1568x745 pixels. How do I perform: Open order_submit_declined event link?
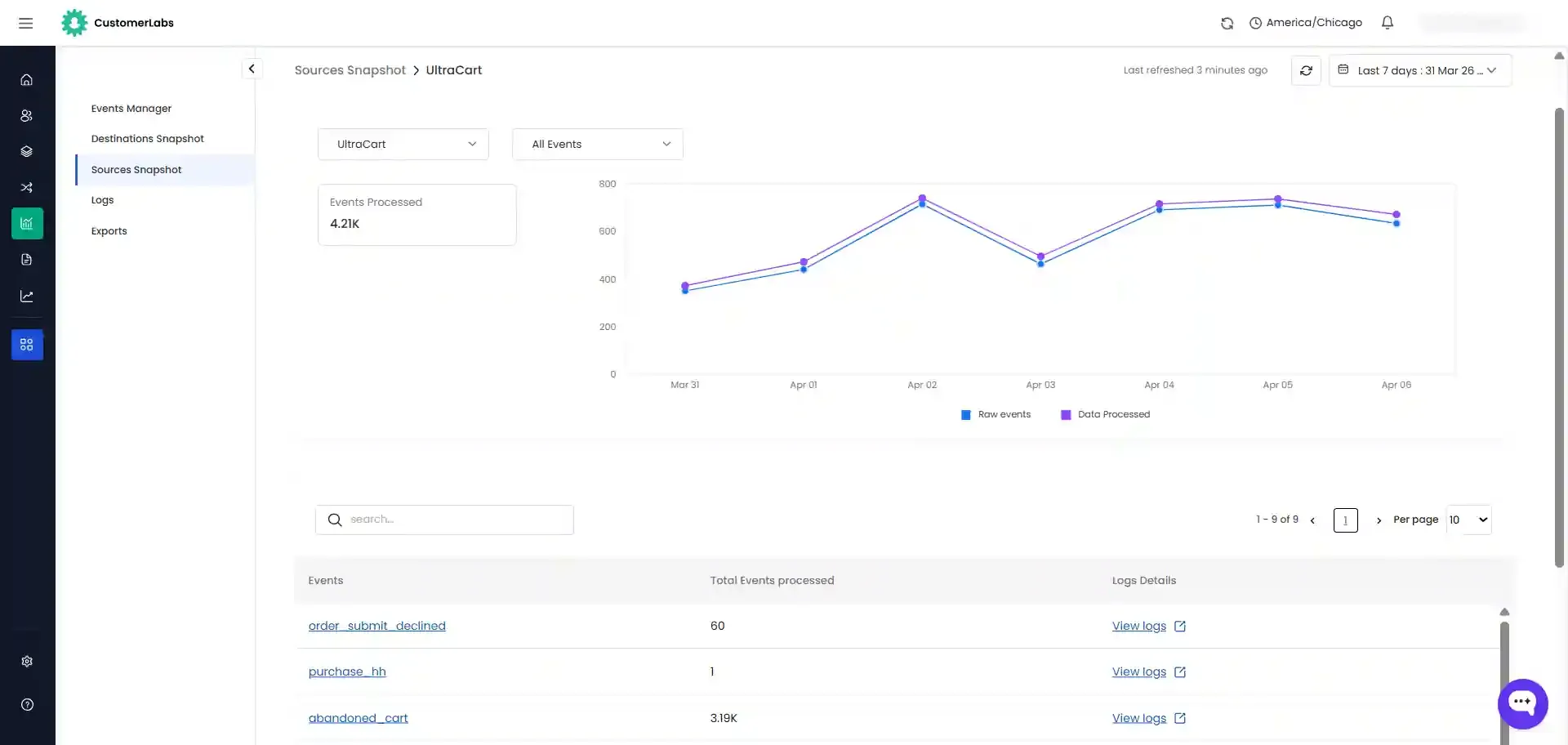377,626
